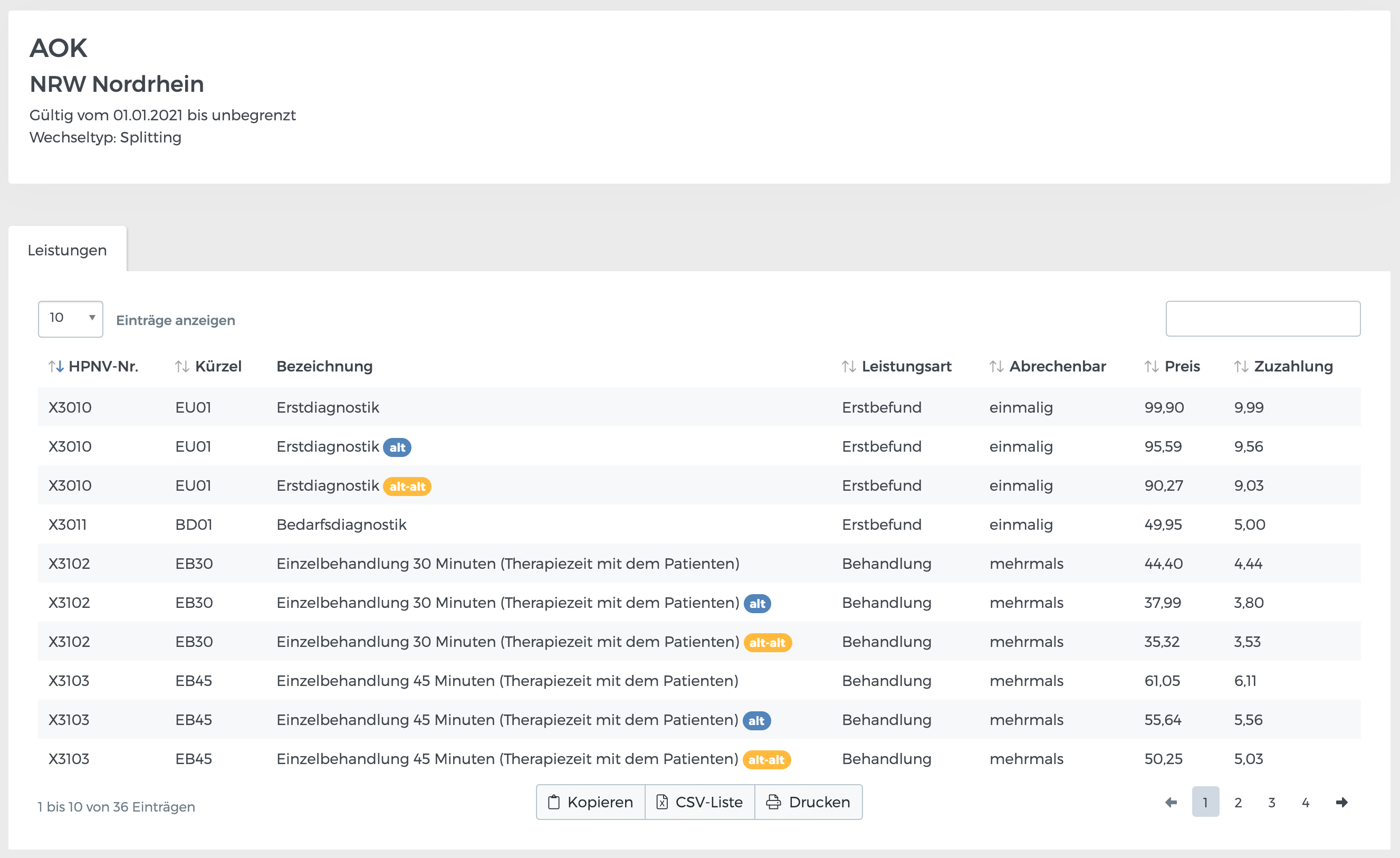This screenshot has width=1400, height=858.
Task: Go to next page with right arrow
Action: pos(1341,802)
